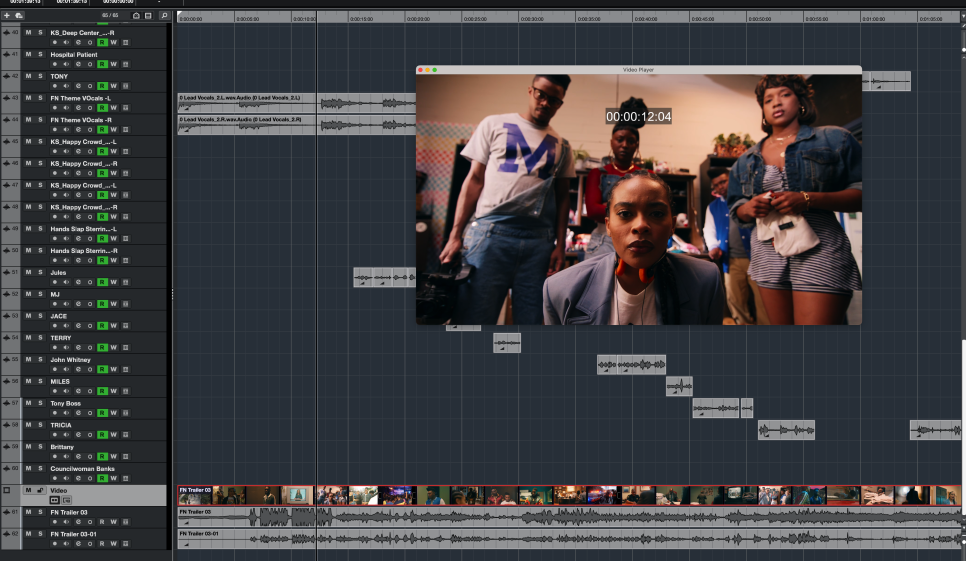Select the audio clip on the MILES track
The height and width of the screenshot is (561, 966).
point(679,386)
